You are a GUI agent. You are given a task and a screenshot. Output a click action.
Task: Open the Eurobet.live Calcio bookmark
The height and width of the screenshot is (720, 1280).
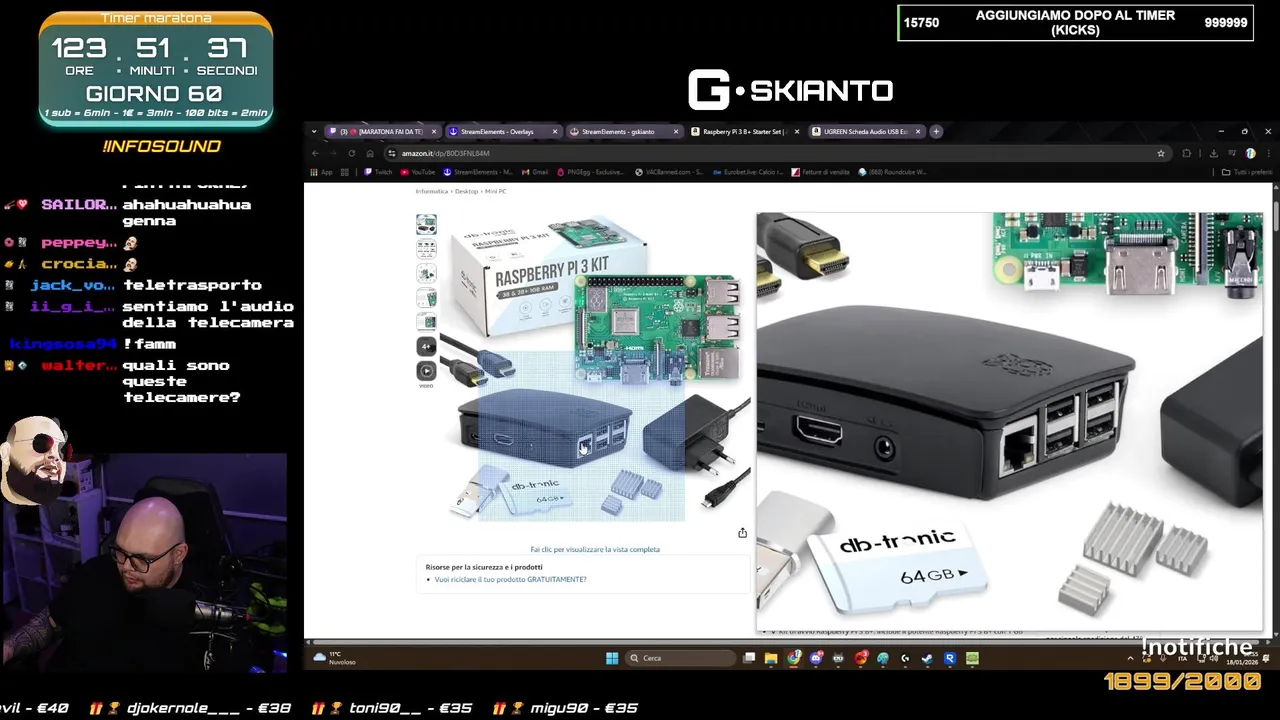[748, 172]
